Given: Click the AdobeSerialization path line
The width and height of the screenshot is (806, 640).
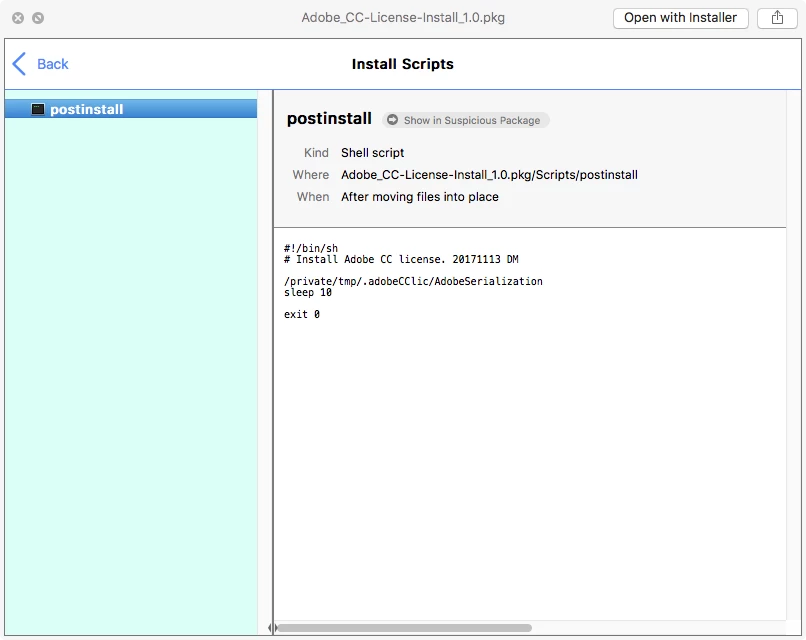Looking at the screenshot, I should 413,281.
